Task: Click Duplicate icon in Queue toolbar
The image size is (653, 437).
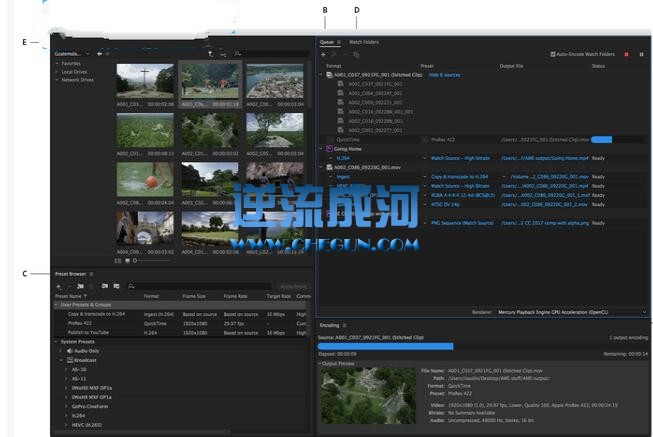Action: [x=356, y=55]
